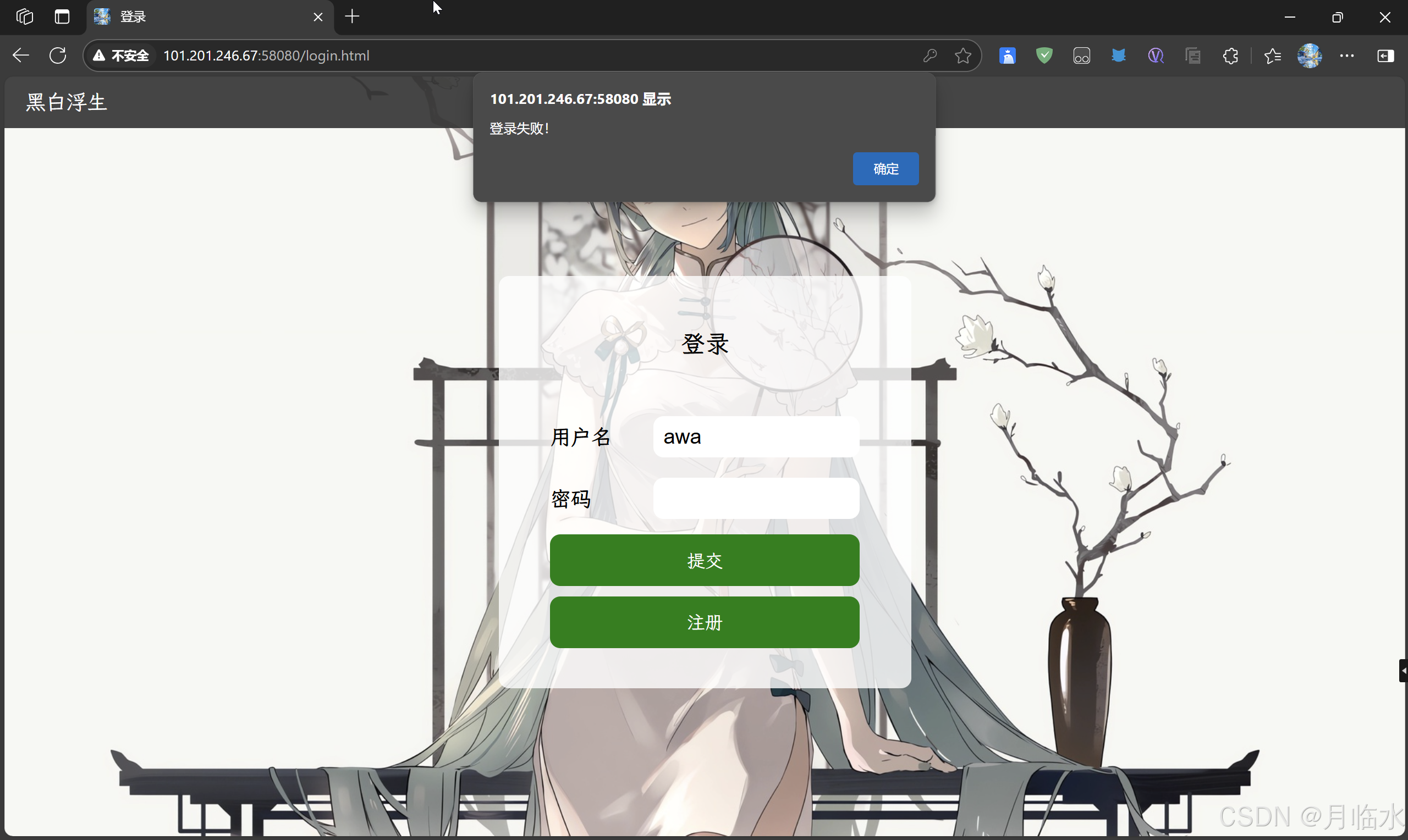Open the green shield extension icon
This screenshot has width=1408, height=840.
(1044, 56)
